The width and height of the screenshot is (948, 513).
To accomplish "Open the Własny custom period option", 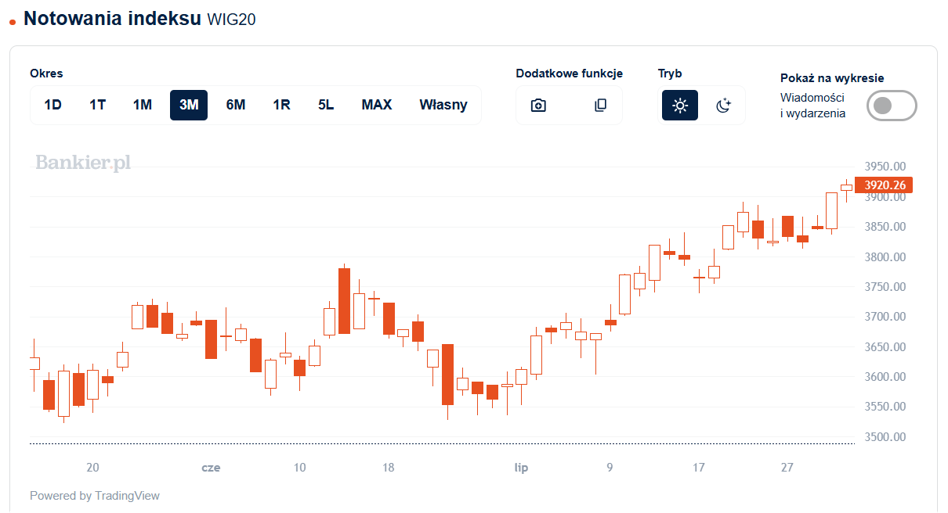I will pyautogui.click(x=443, y=105).
